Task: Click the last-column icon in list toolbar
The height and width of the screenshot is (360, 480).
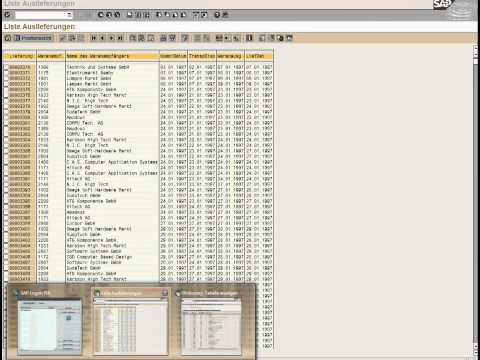Action: tap(120, 38)
